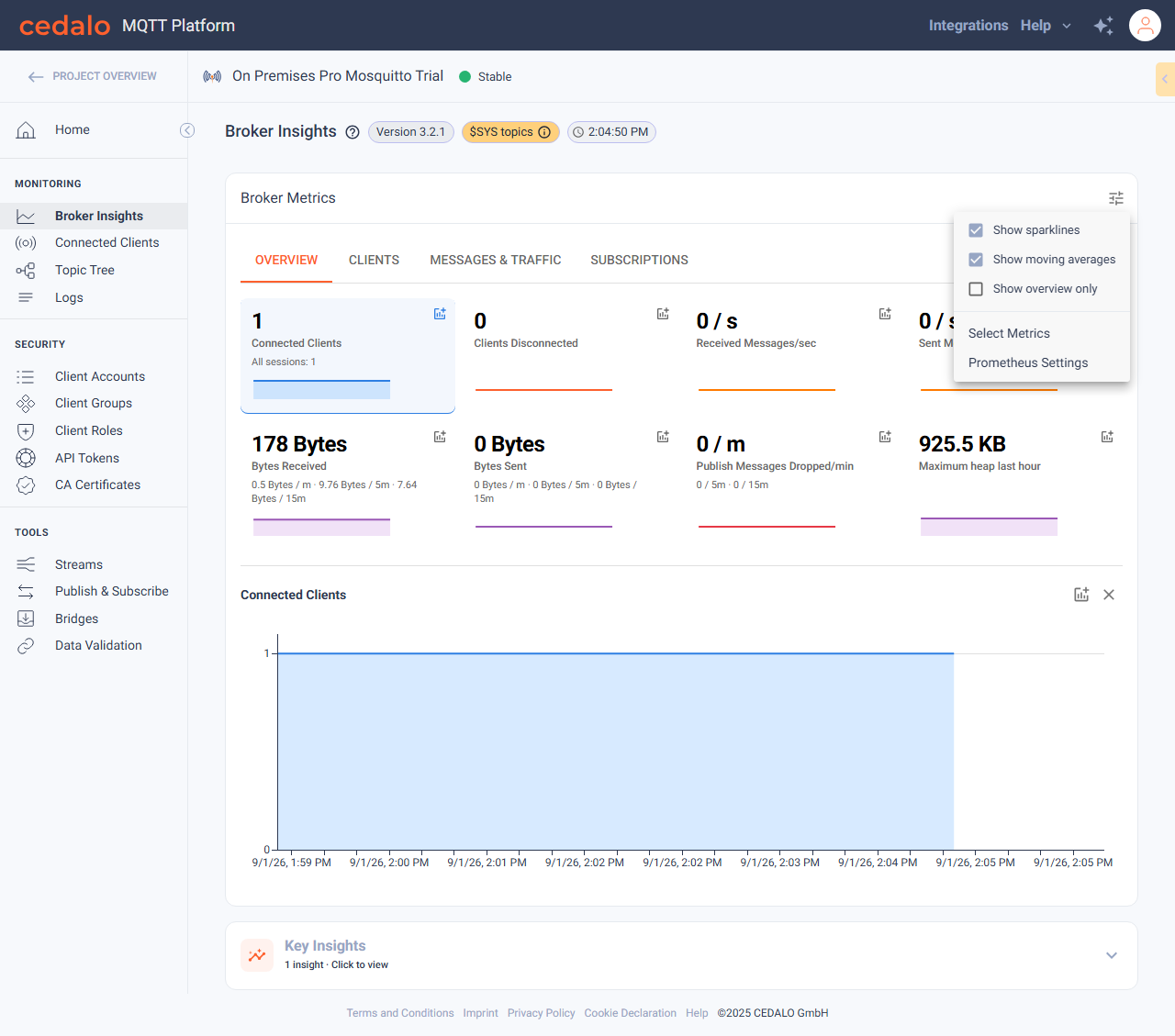Viewport: 1175px width, 1036px height.
Task: Open Broker Insights help question icon
Action: pos(352,132)
